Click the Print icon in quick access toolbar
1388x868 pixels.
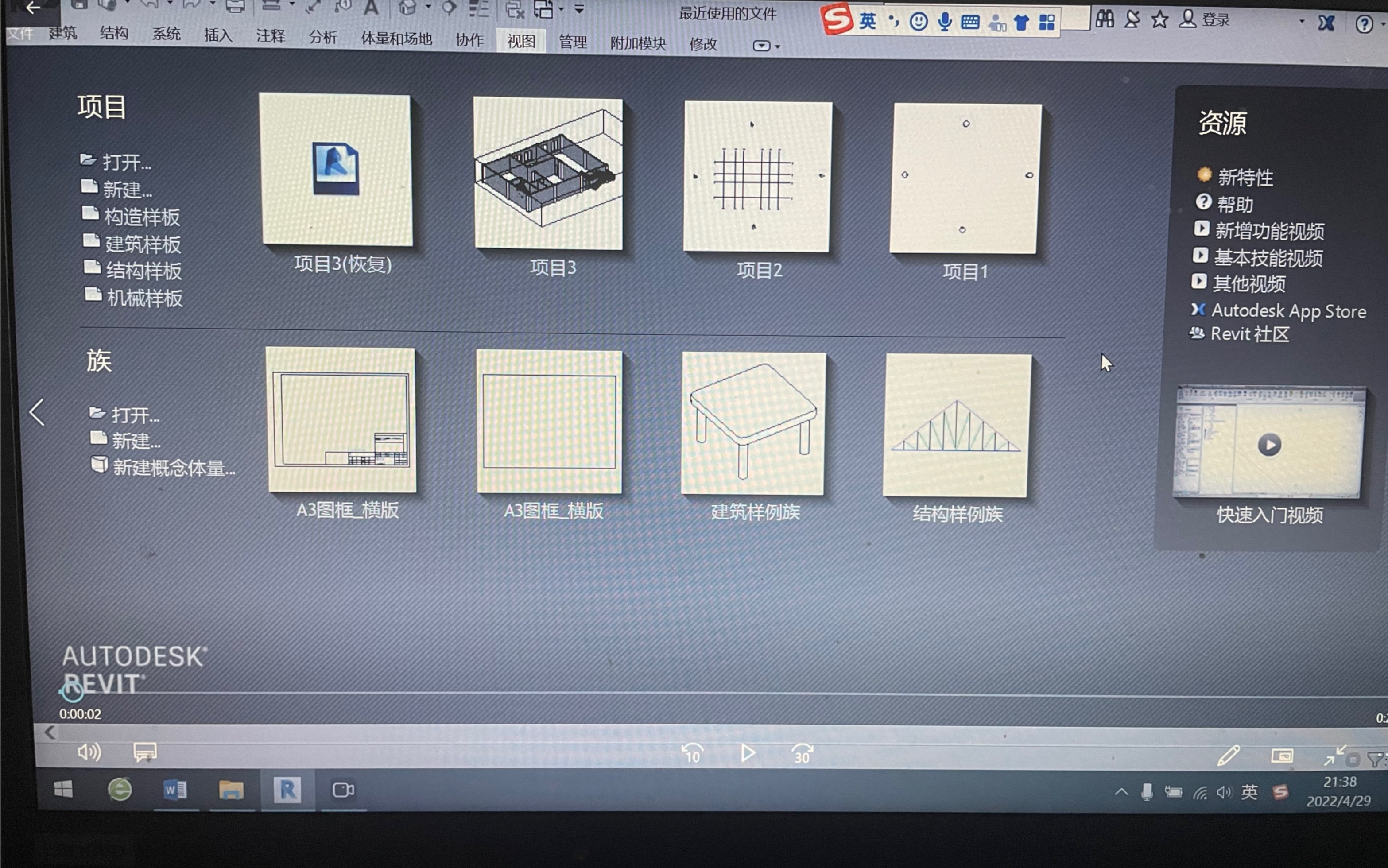pos(235,7)
